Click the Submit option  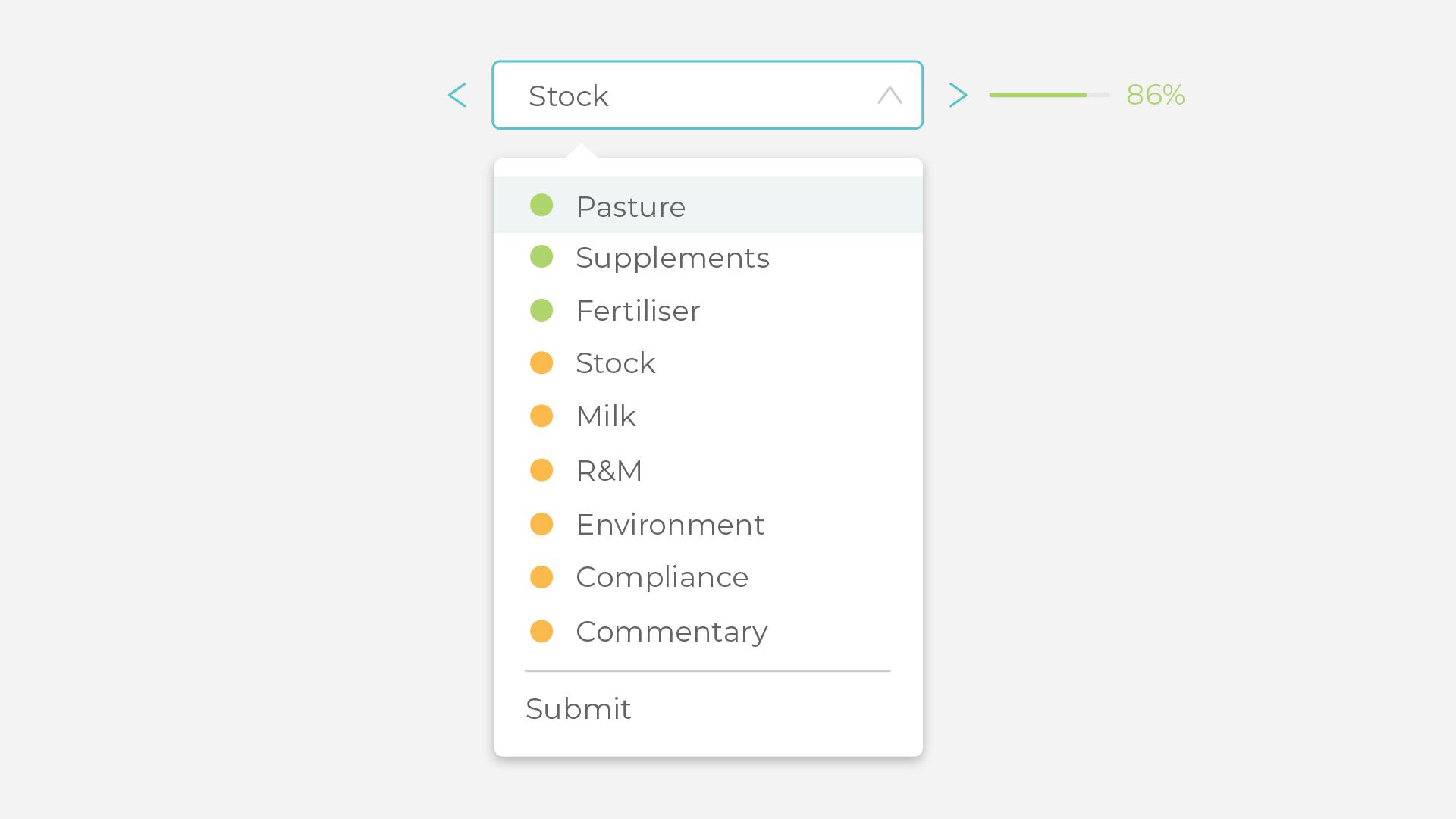(x=578, y=709)
